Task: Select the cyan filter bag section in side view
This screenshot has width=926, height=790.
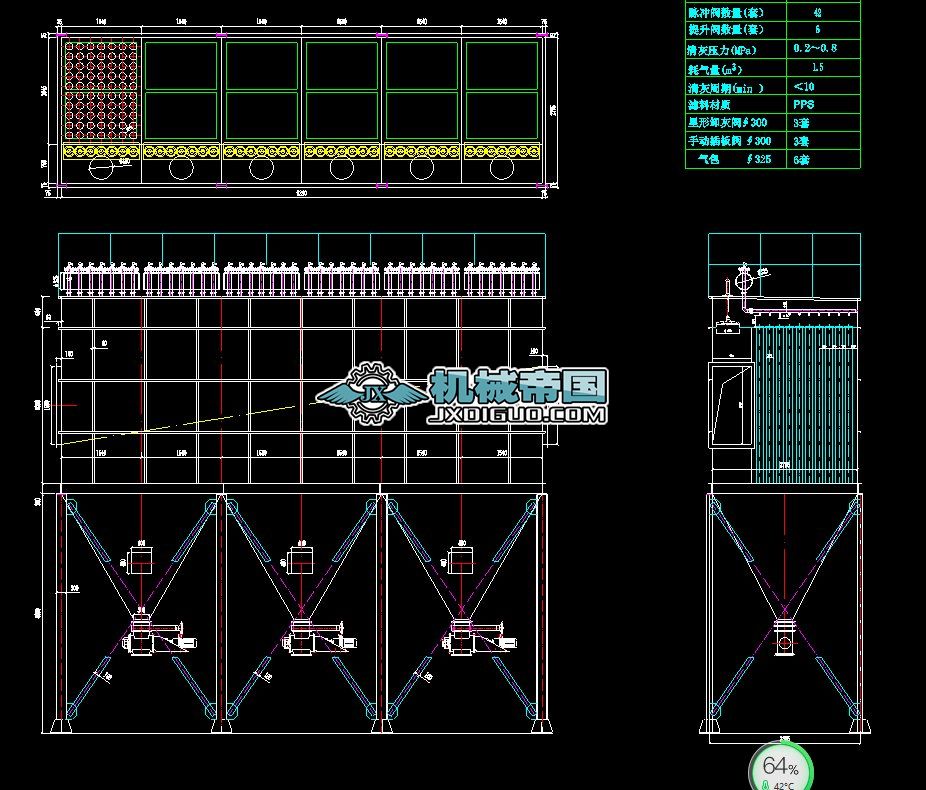Action: [804, 404]
